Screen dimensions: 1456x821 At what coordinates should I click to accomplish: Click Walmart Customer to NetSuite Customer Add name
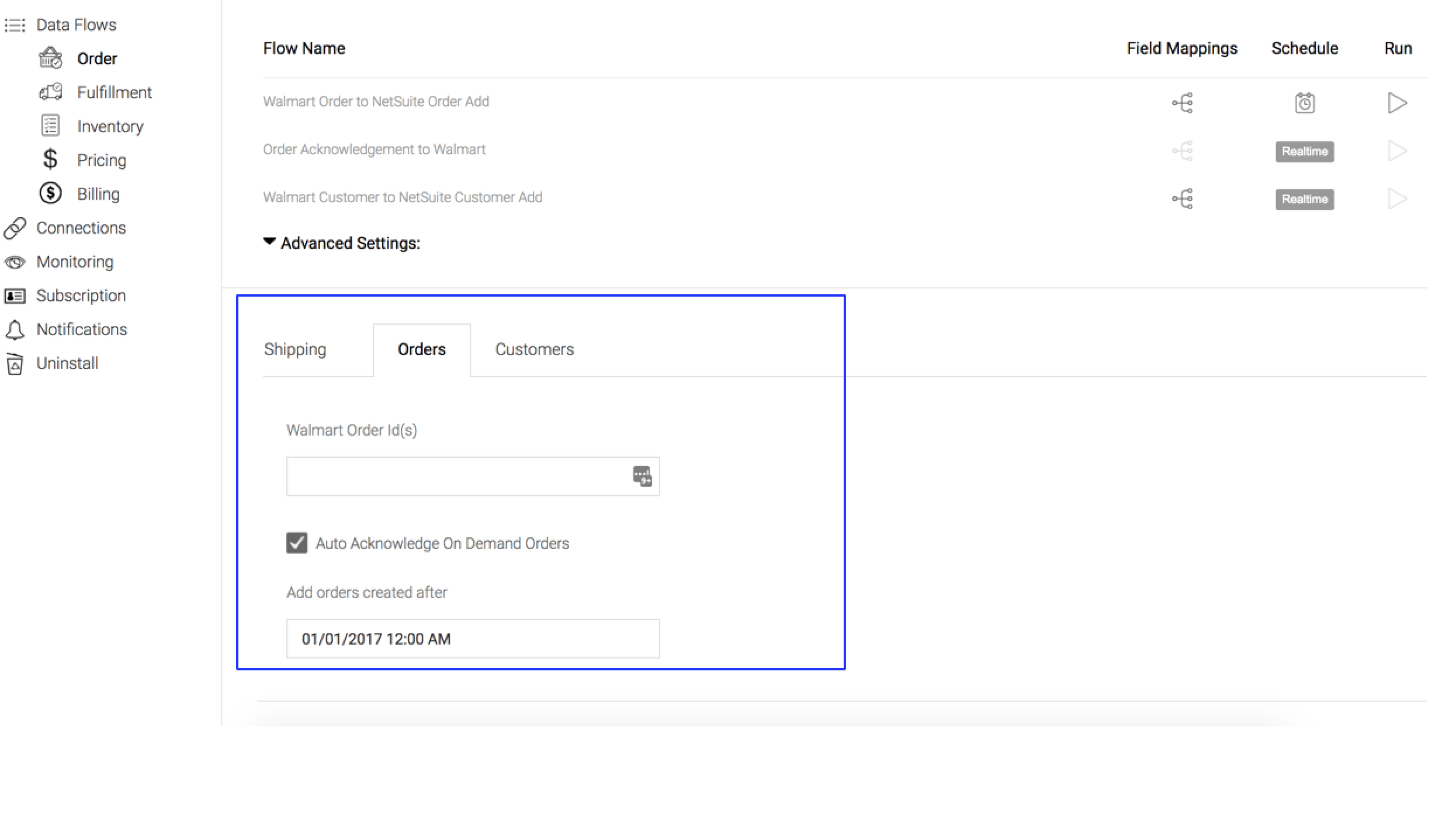403,197
